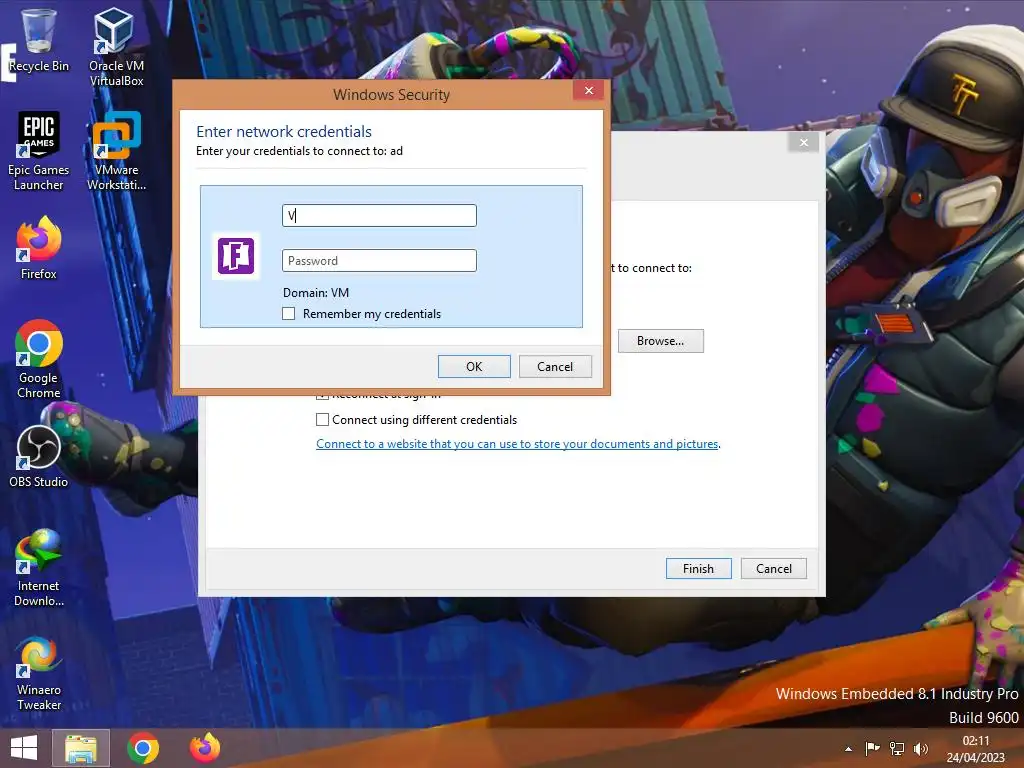Close the Windows Security dialog
This screenshot has height=768, width=1024.
pyautogui.click(x=588, y=90)
